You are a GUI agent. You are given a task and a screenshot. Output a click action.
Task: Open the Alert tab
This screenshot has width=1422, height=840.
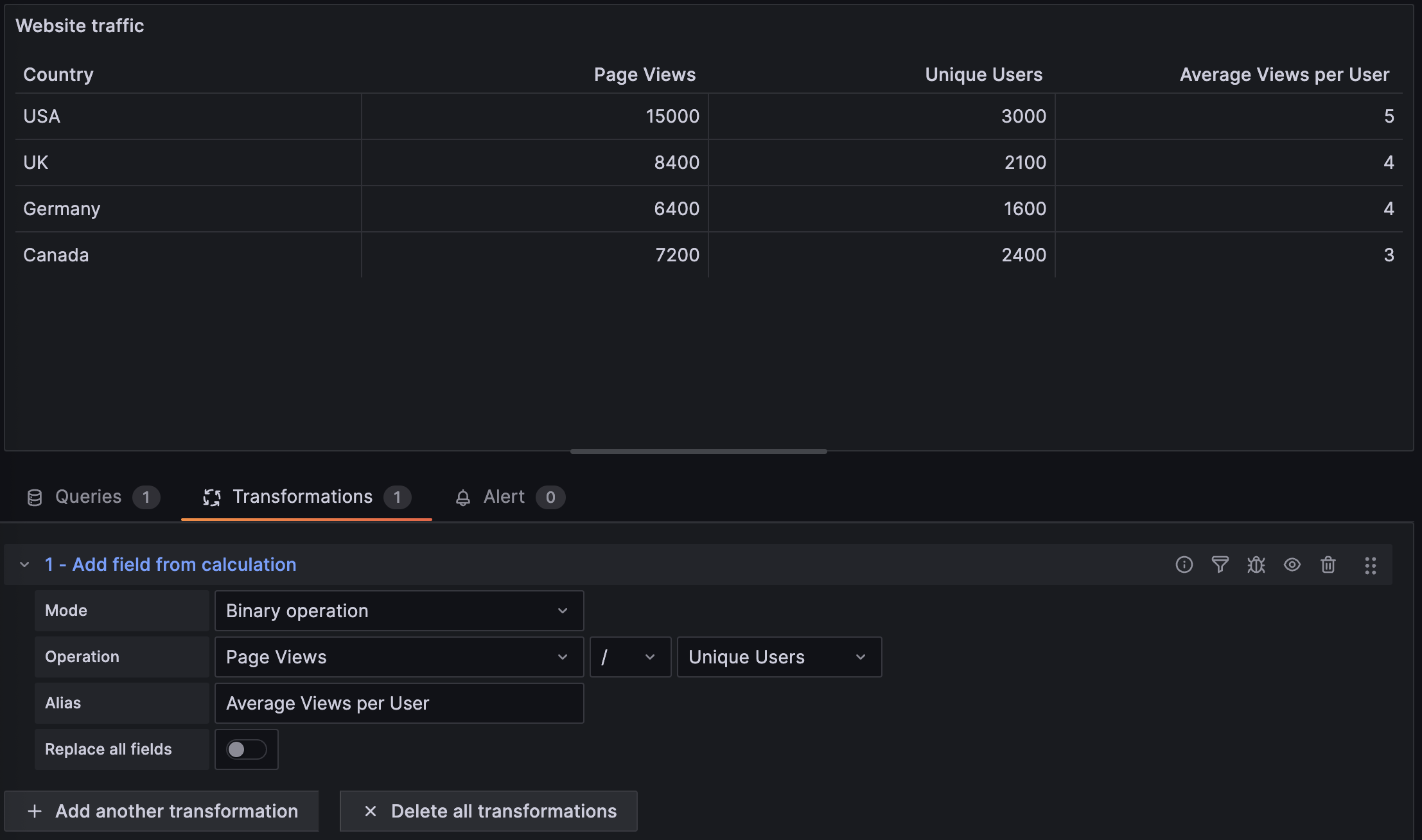click(x=504, y=496)
